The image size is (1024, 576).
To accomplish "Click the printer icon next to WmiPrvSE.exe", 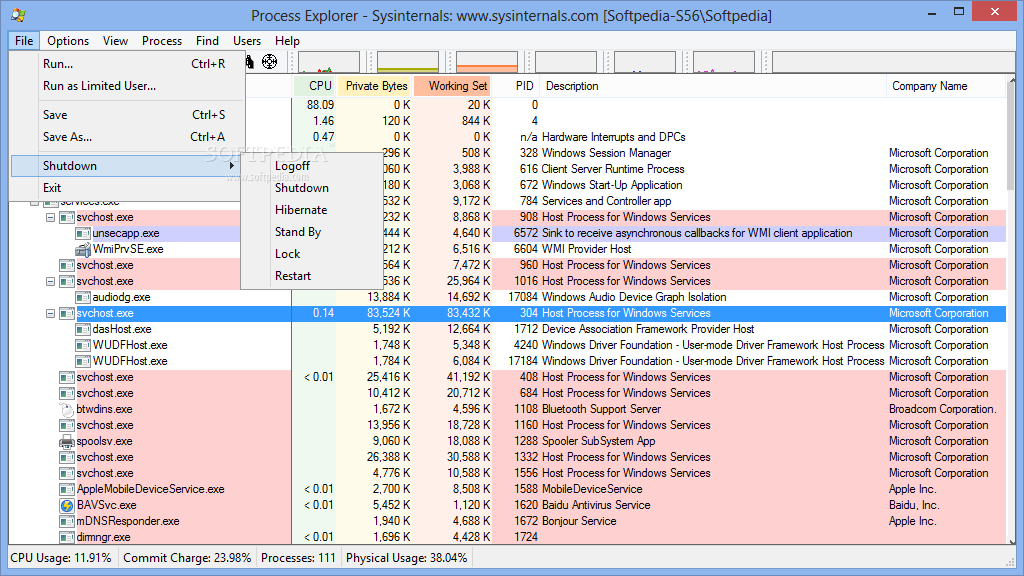I will pyautogui.click(x=83, y=249).
